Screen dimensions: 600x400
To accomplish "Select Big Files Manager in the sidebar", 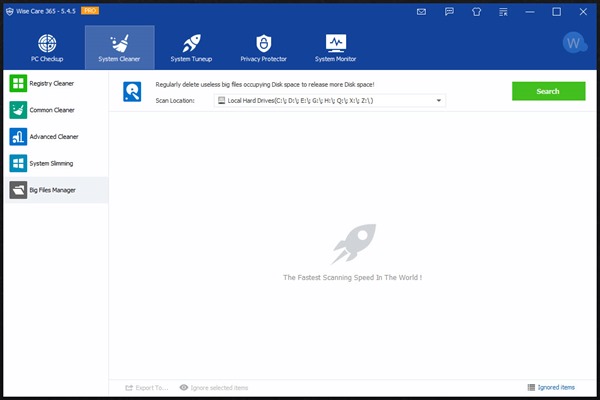I will pos(56,190).
